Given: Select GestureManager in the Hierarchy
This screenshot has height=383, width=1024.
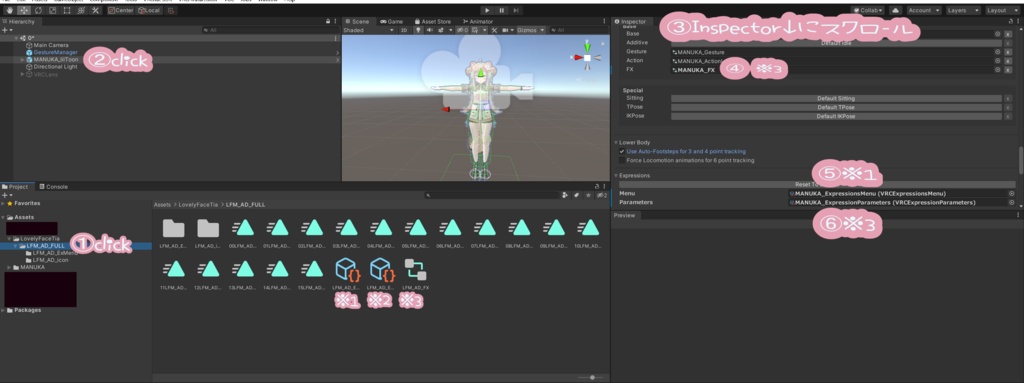Looking at the screenshot, I should pos(56,52).
